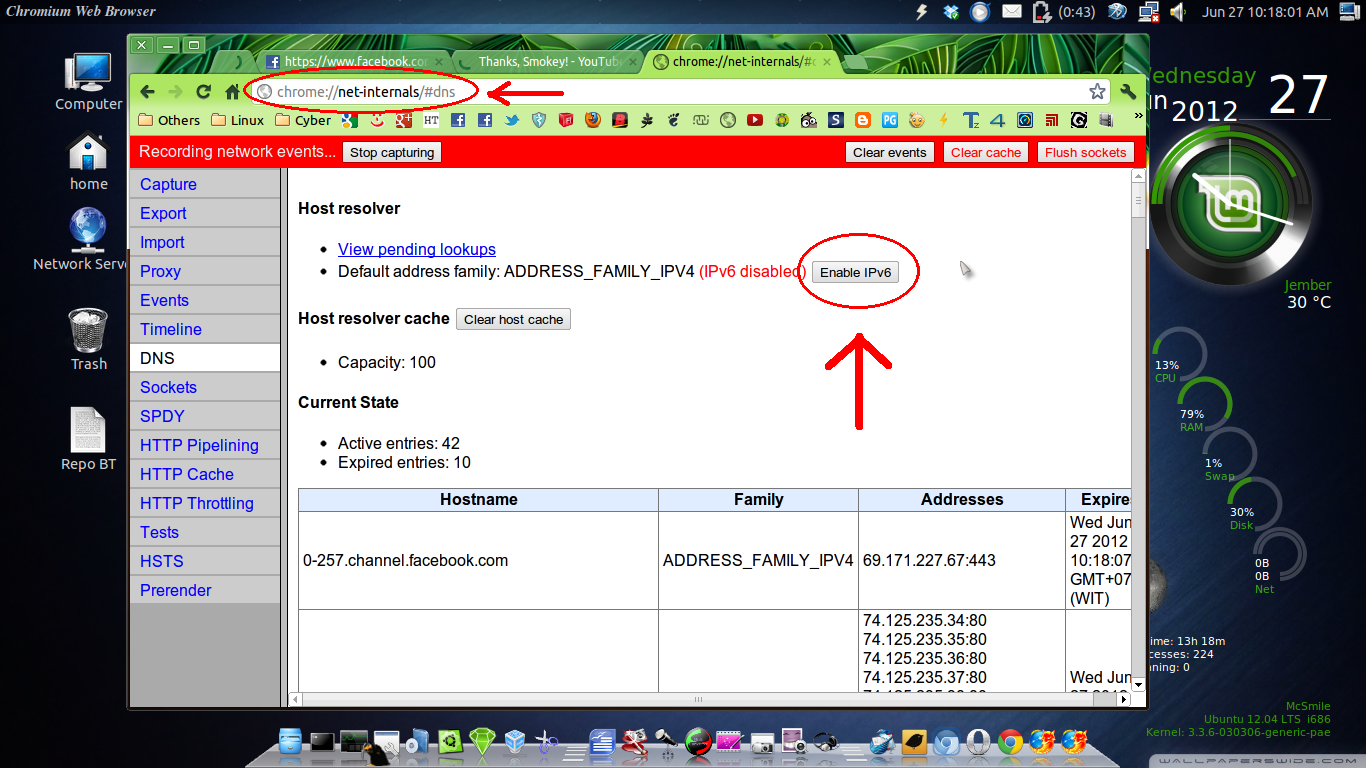Select the Import section in sidebar
Screen dimensions: 1366x768
coord(205,242)
